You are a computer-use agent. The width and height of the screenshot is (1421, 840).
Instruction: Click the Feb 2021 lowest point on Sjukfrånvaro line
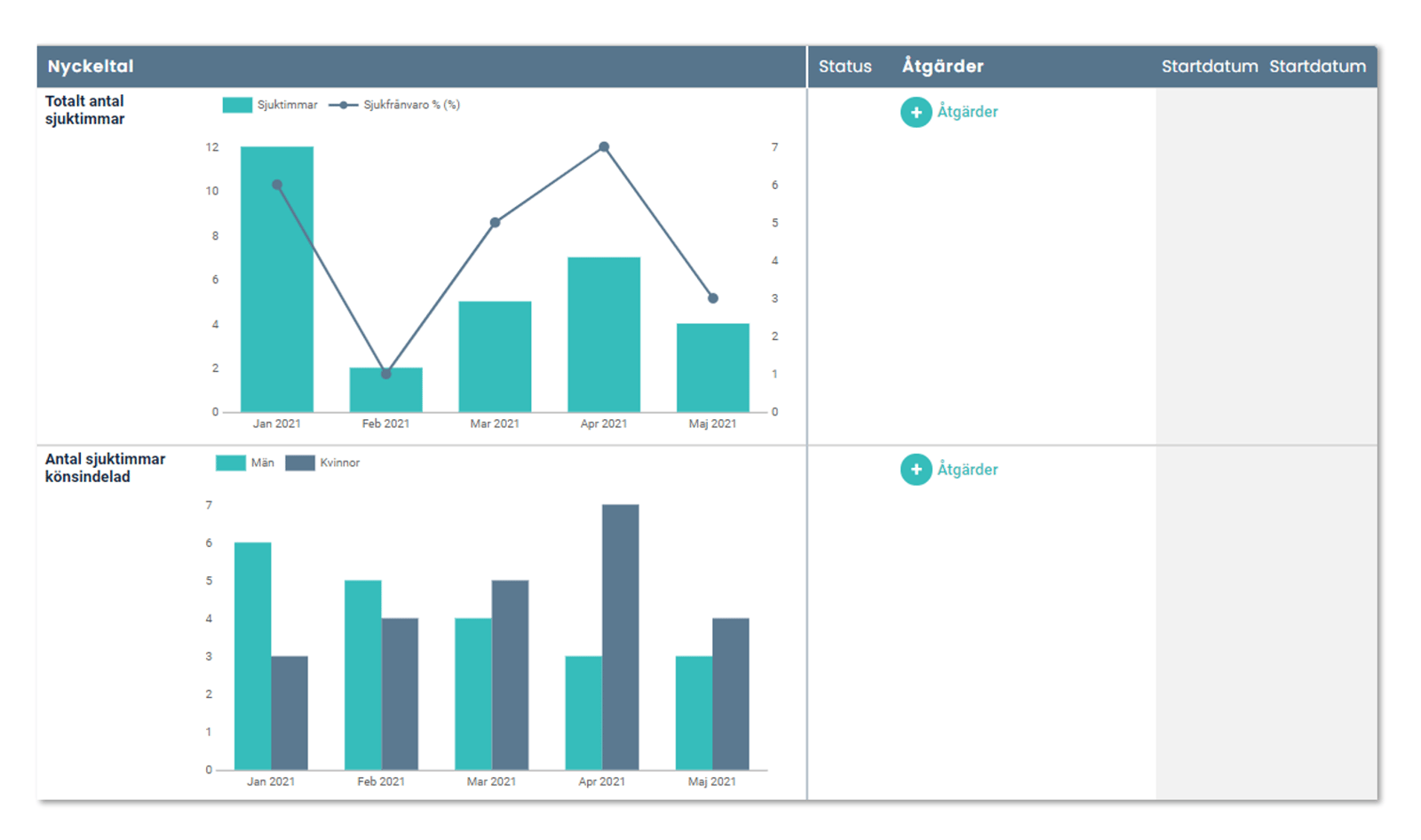point(386,374)
